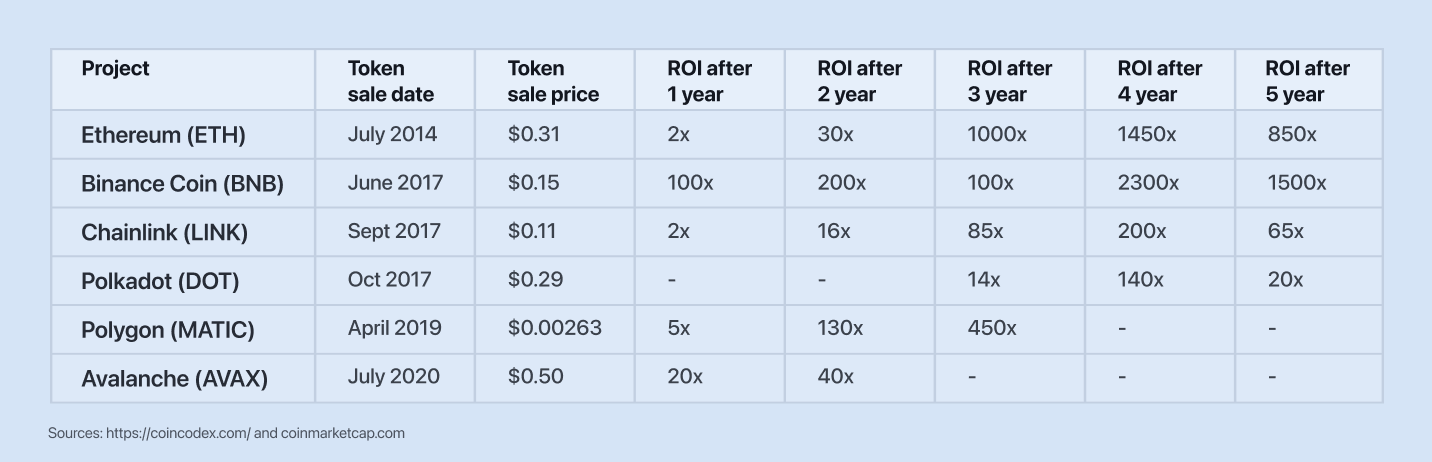Select the Polygon (MATIC) project cell

168,330
